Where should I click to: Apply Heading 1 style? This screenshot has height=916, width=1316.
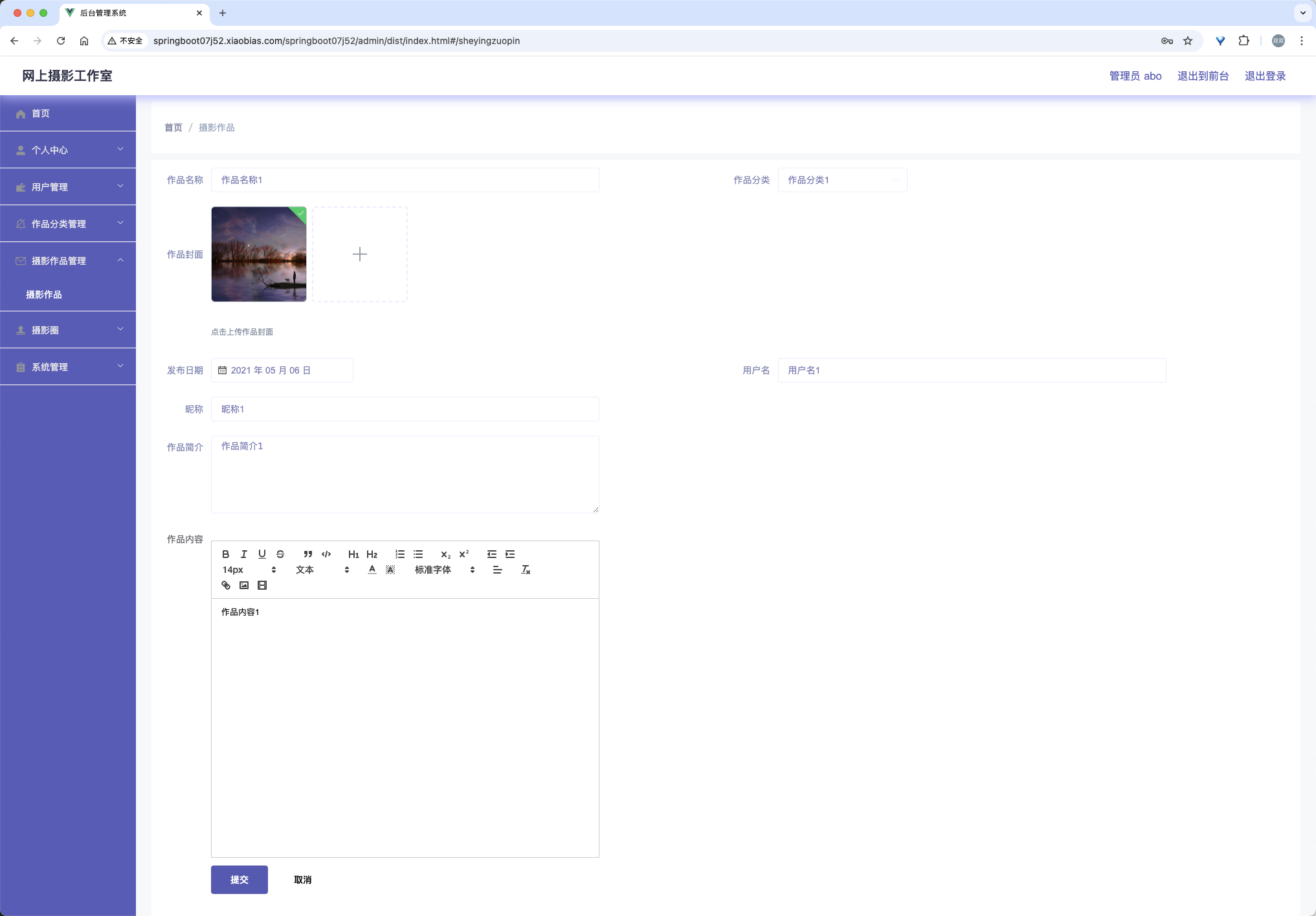point(353,554)
